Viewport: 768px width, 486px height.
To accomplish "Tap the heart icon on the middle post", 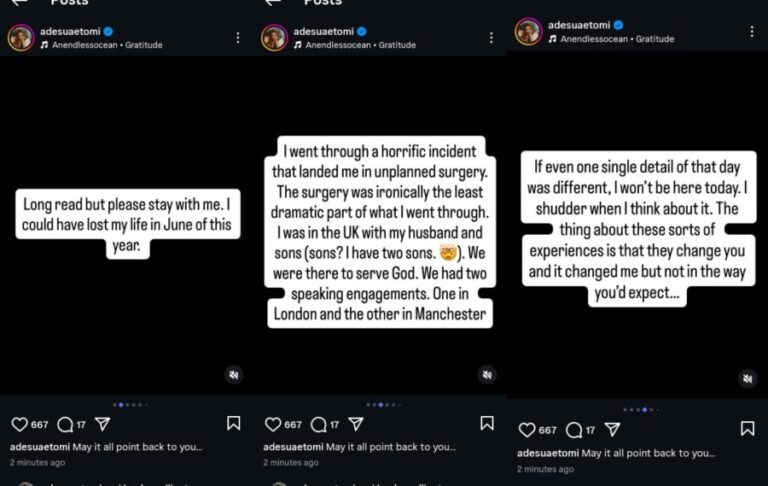I will coord(272,424).
